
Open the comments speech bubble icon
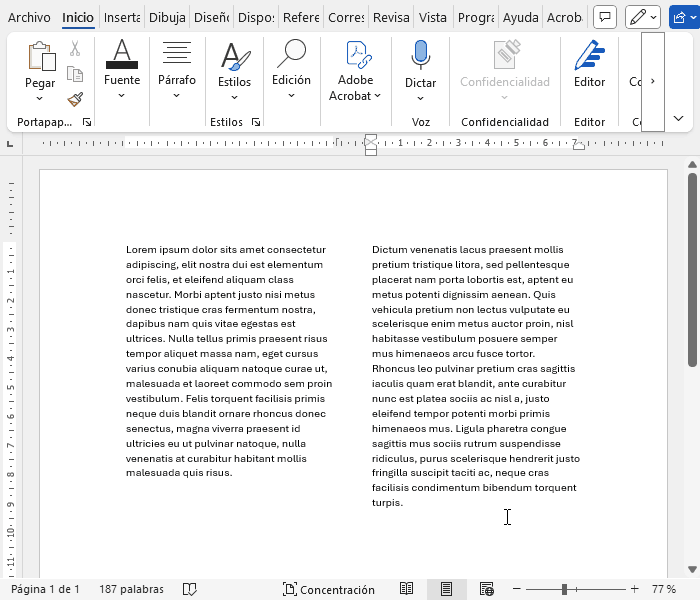click(x=604, y=17)
